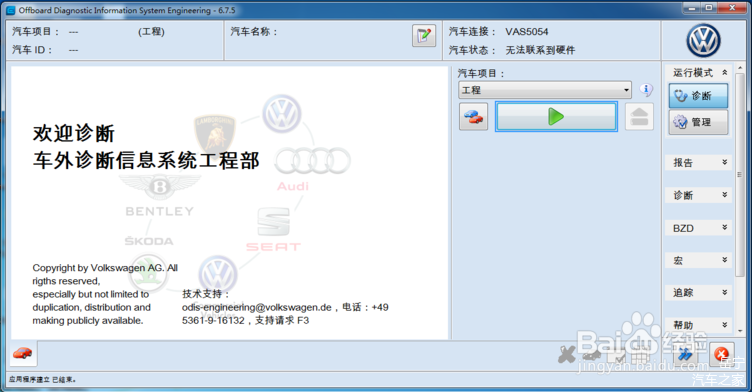Click the red car icon in bottom bar
Viewport: 752px width, 392px height.
[23, 354]
